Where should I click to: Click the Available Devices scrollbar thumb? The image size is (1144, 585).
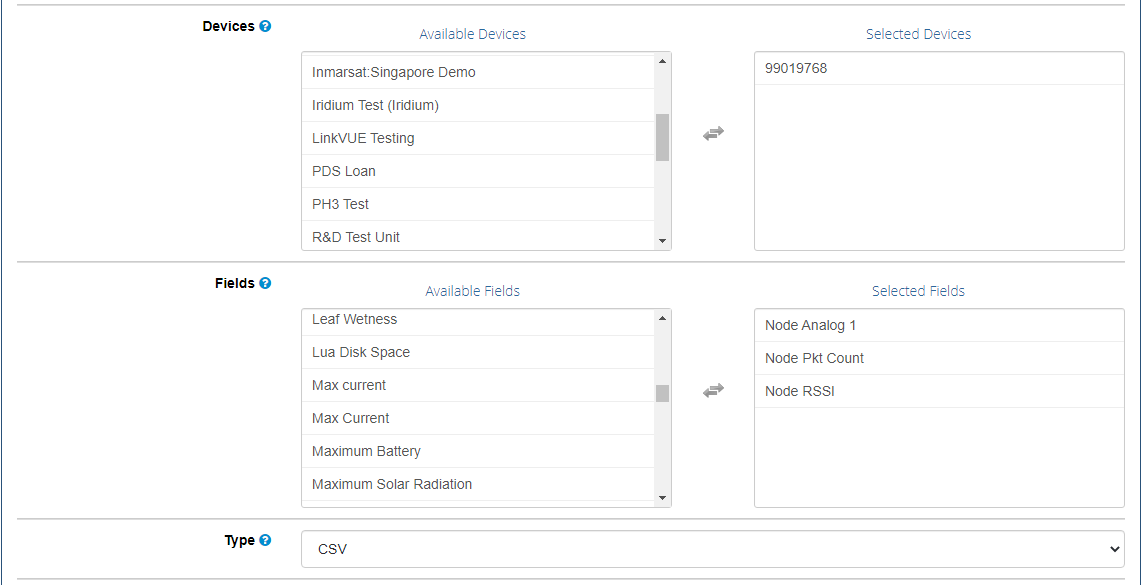click(x=662, y=137)
